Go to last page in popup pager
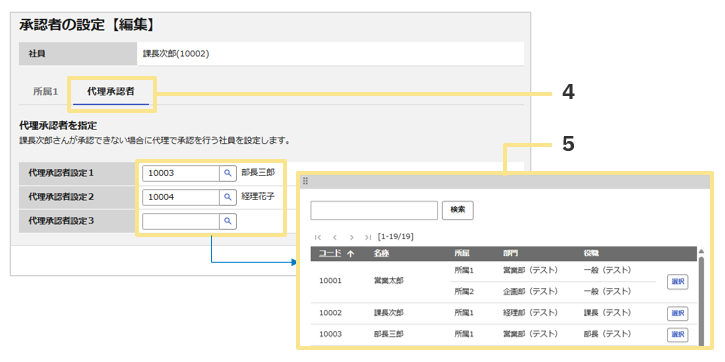 368,237
